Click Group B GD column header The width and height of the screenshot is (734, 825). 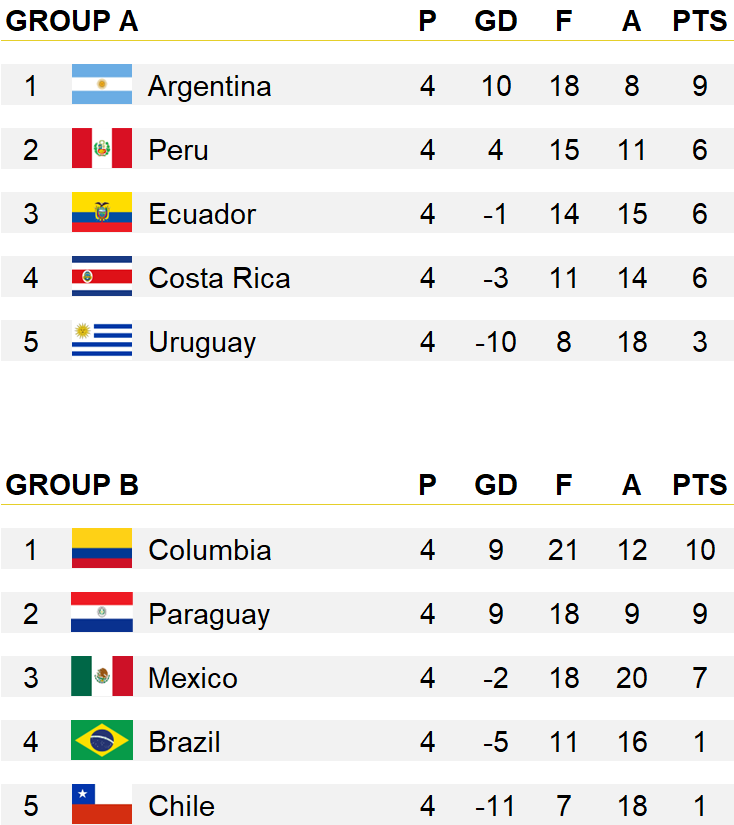point(496,485)
